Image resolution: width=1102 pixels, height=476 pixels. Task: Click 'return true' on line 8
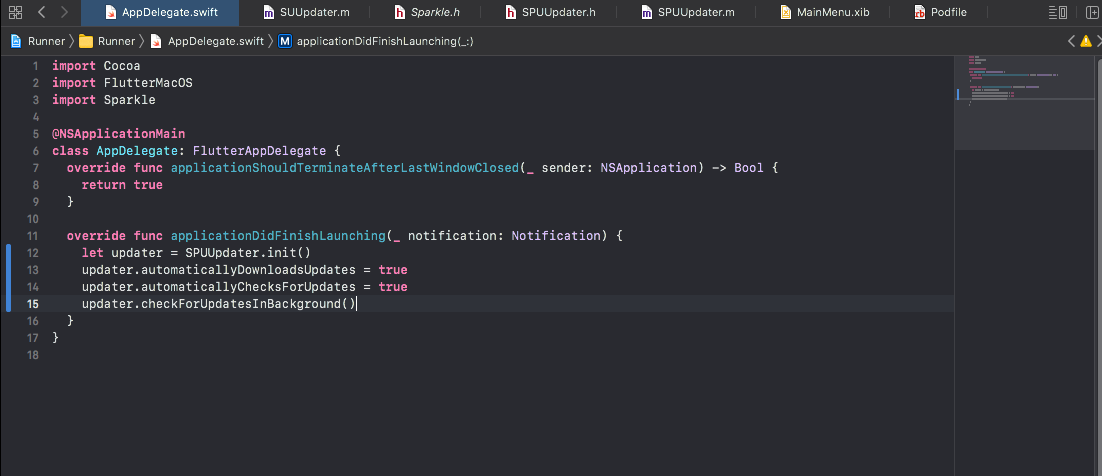(x=122, y=185)
